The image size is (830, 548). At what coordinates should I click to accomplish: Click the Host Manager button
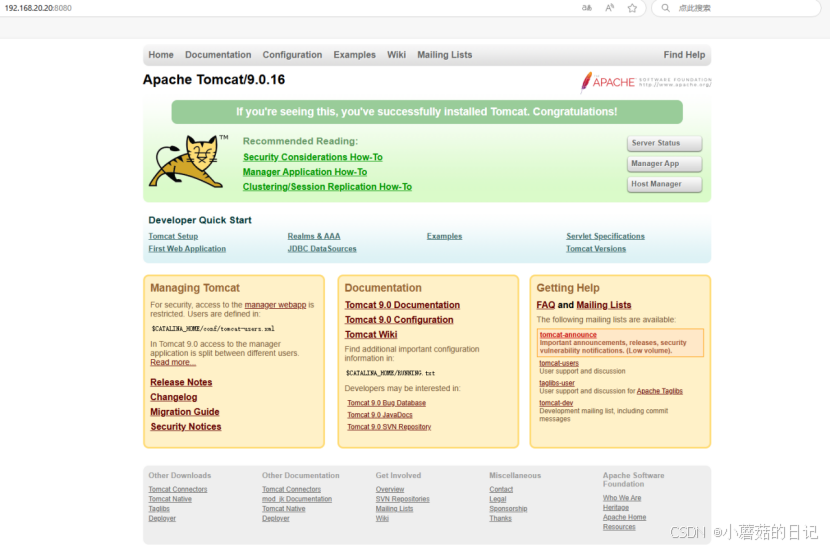coord(665,184)
